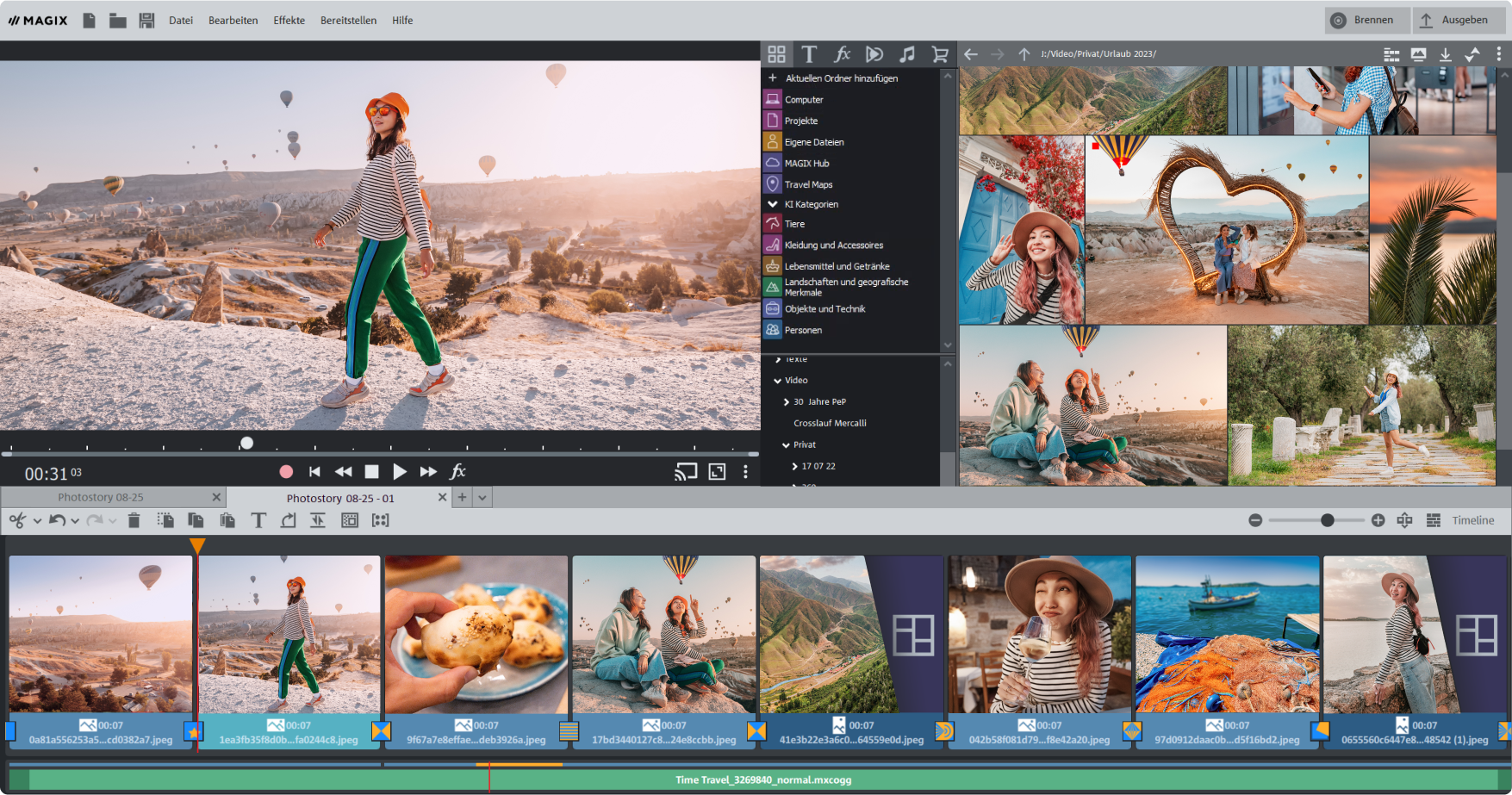This screenshot has width=1512, height=795.
Task: Collapse the KI Kategorien section
Action: (x=773, y=203)
